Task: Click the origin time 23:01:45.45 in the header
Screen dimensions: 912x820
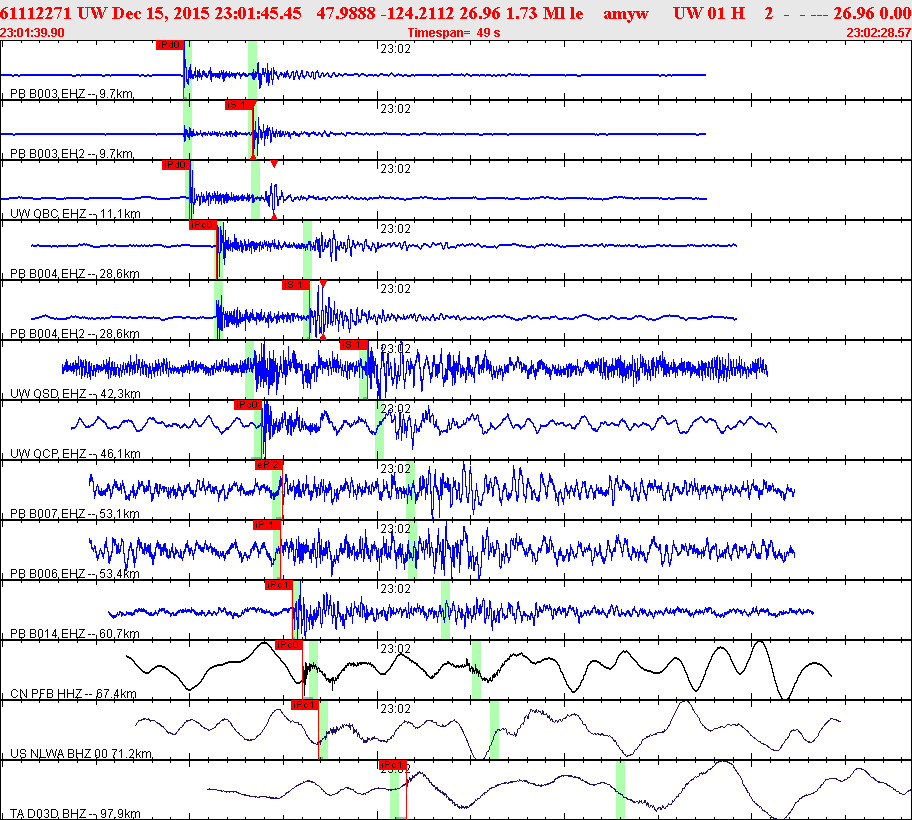Action: [x=258, y=13]
